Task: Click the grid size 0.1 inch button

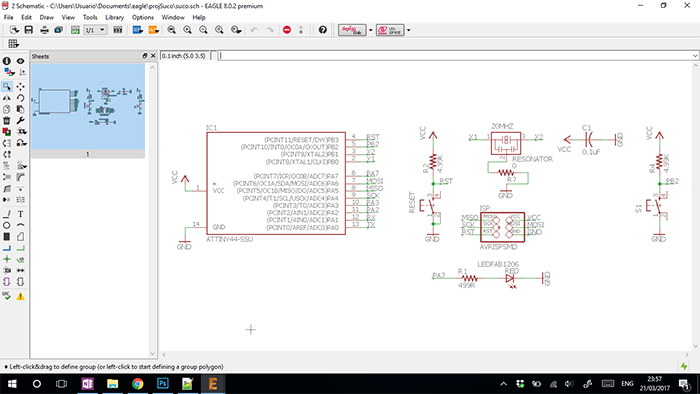Action: pos(183,56)
